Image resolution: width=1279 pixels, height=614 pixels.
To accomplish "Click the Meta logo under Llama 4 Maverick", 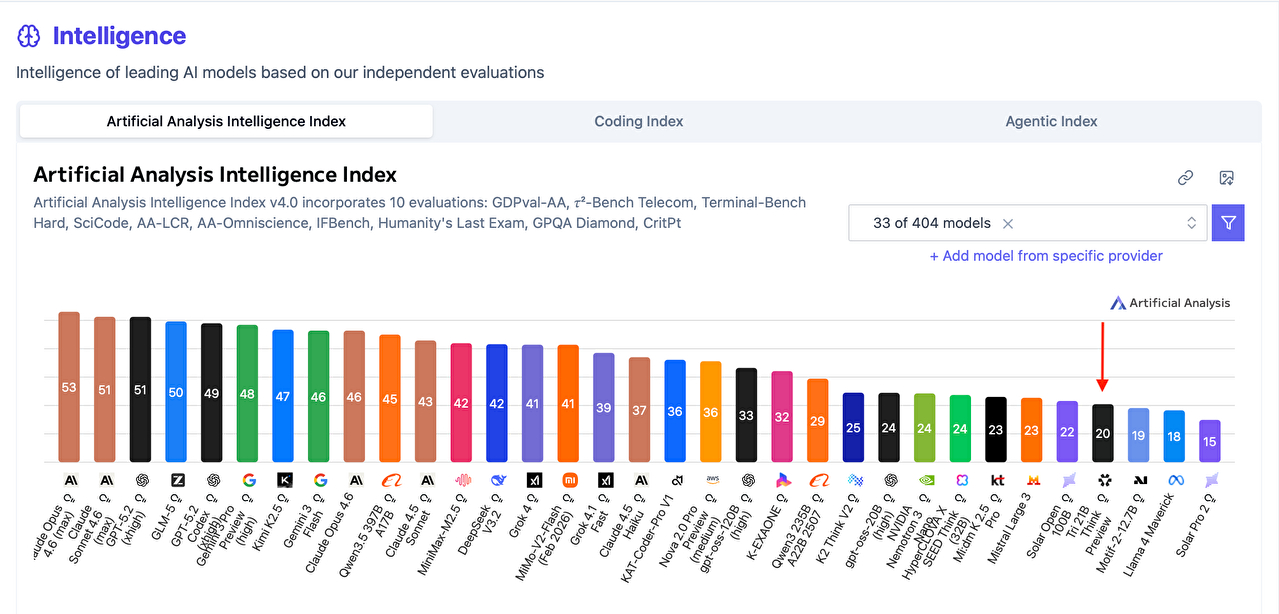I will click(1174, 480).
